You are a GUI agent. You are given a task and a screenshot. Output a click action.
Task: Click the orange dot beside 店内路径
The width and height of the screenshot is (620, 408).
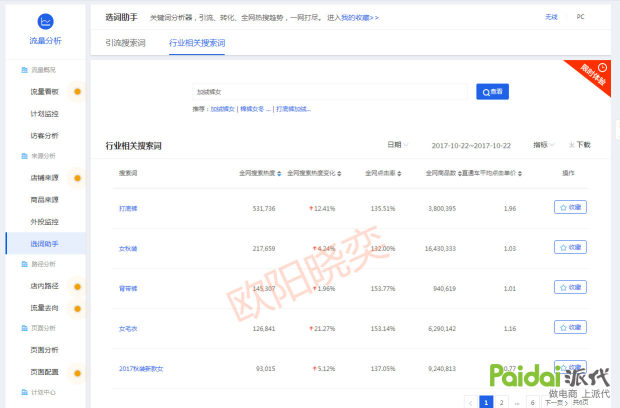tap(78, 287)
